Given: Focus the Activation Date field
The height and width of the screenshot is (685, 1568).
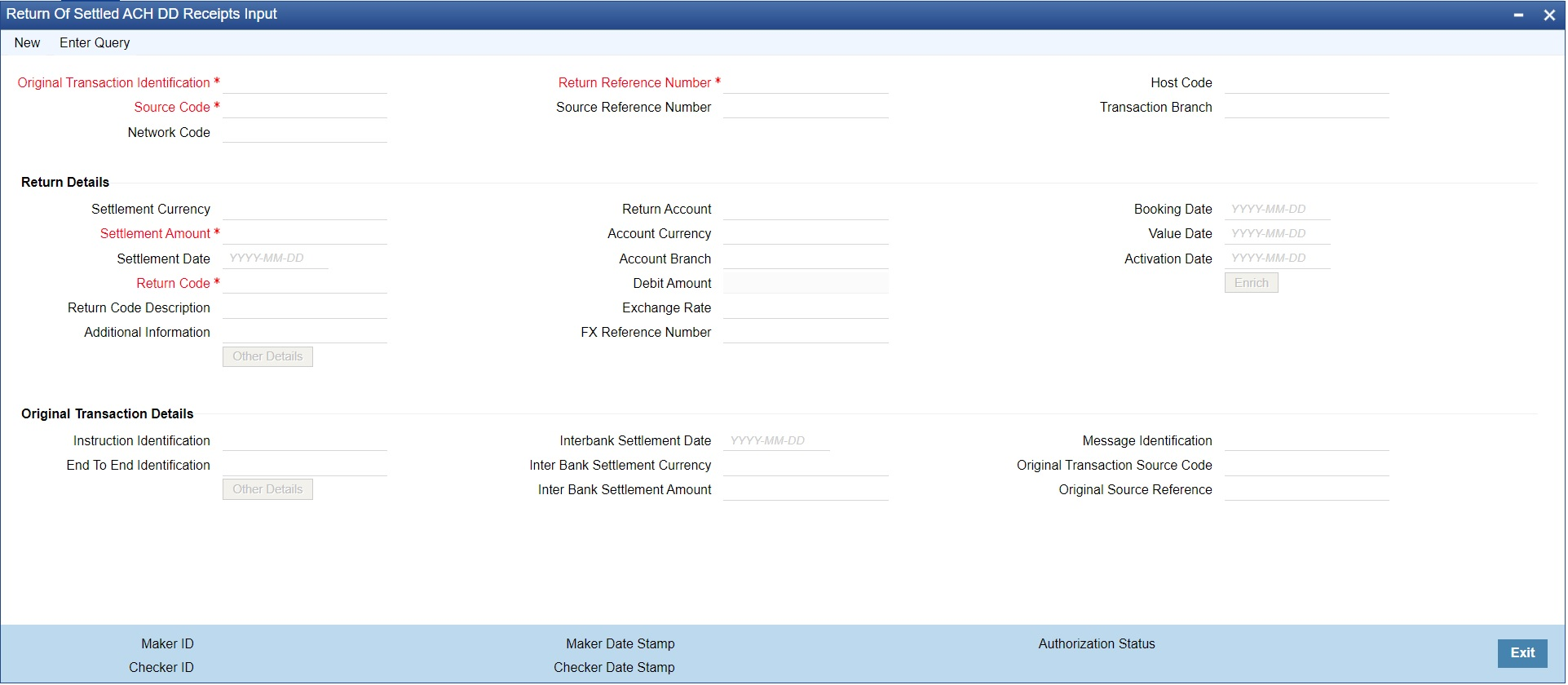Looking at the screenshot, I should coord(1278,259).
